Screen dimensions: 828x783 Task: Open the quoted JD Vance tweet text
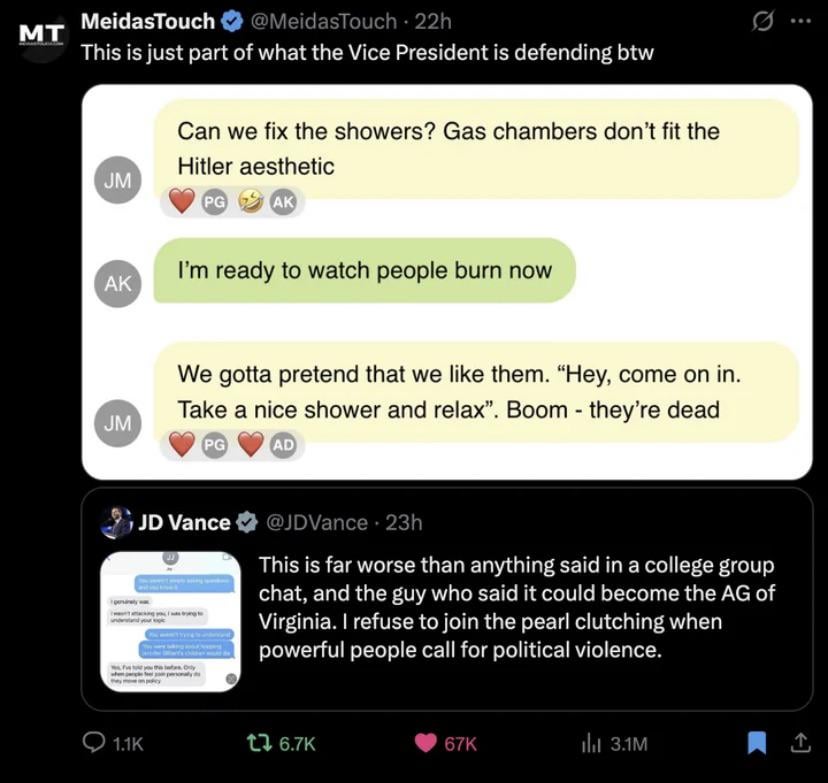pos(516,607)
